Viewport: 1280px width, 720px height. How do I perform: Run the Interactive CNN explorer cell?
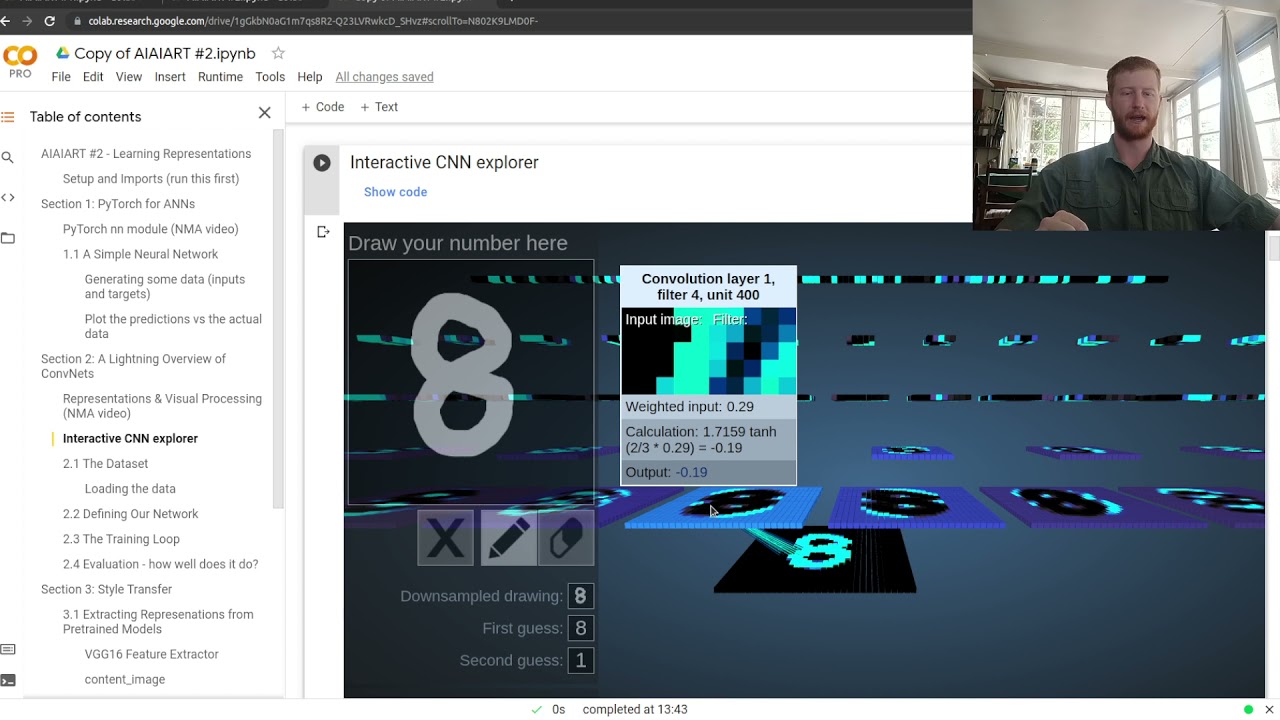point(321,163)
